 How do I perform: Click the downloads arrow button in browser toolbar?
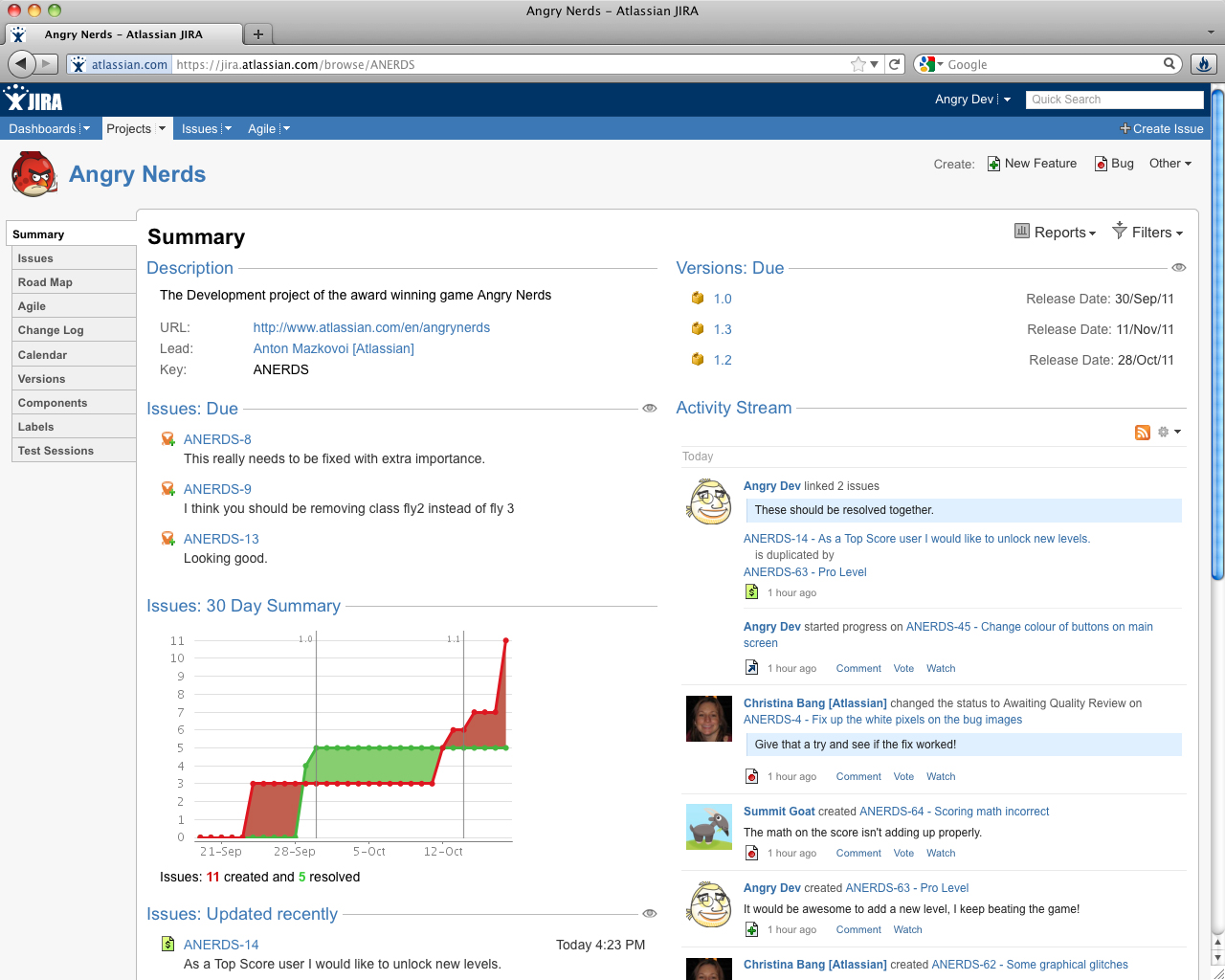pyautogui.click(x=1203, y=64)
